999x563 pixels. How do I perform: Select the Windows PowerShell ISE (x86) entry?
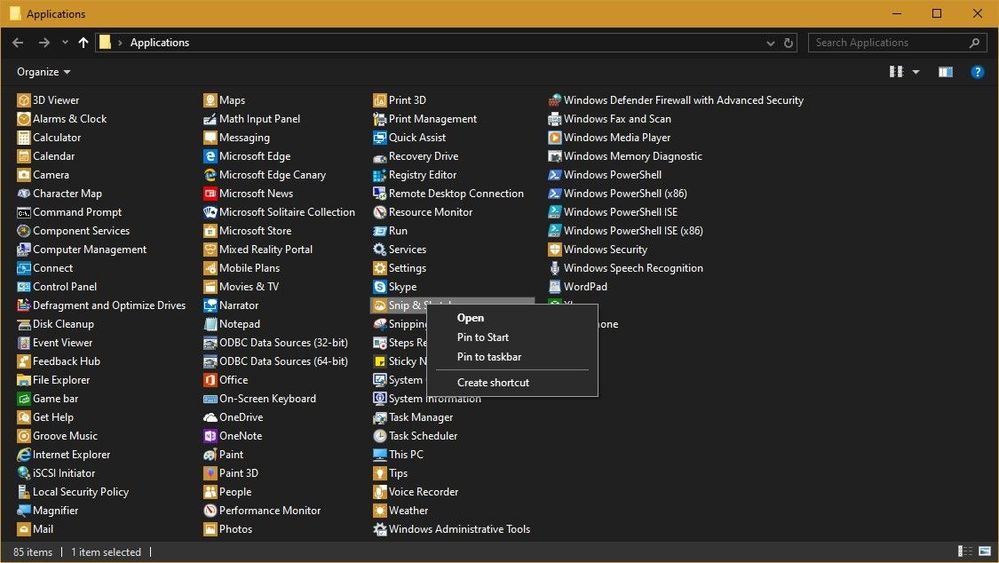626,231
